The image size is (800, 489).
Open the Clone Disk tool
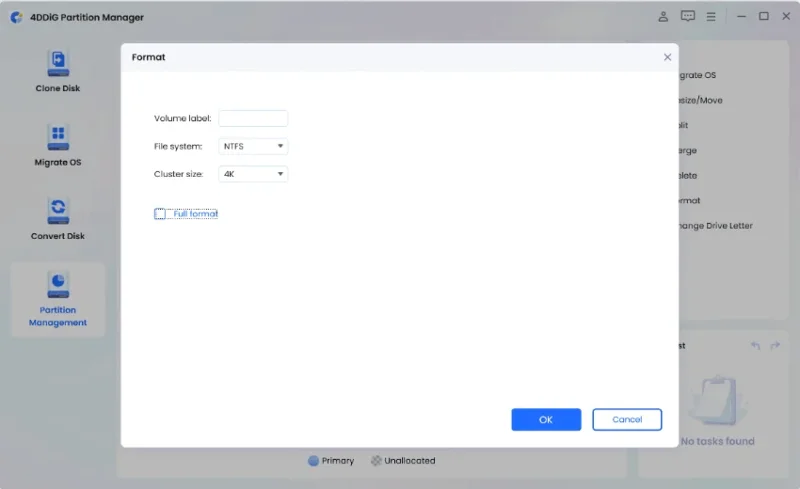(58, 71)
